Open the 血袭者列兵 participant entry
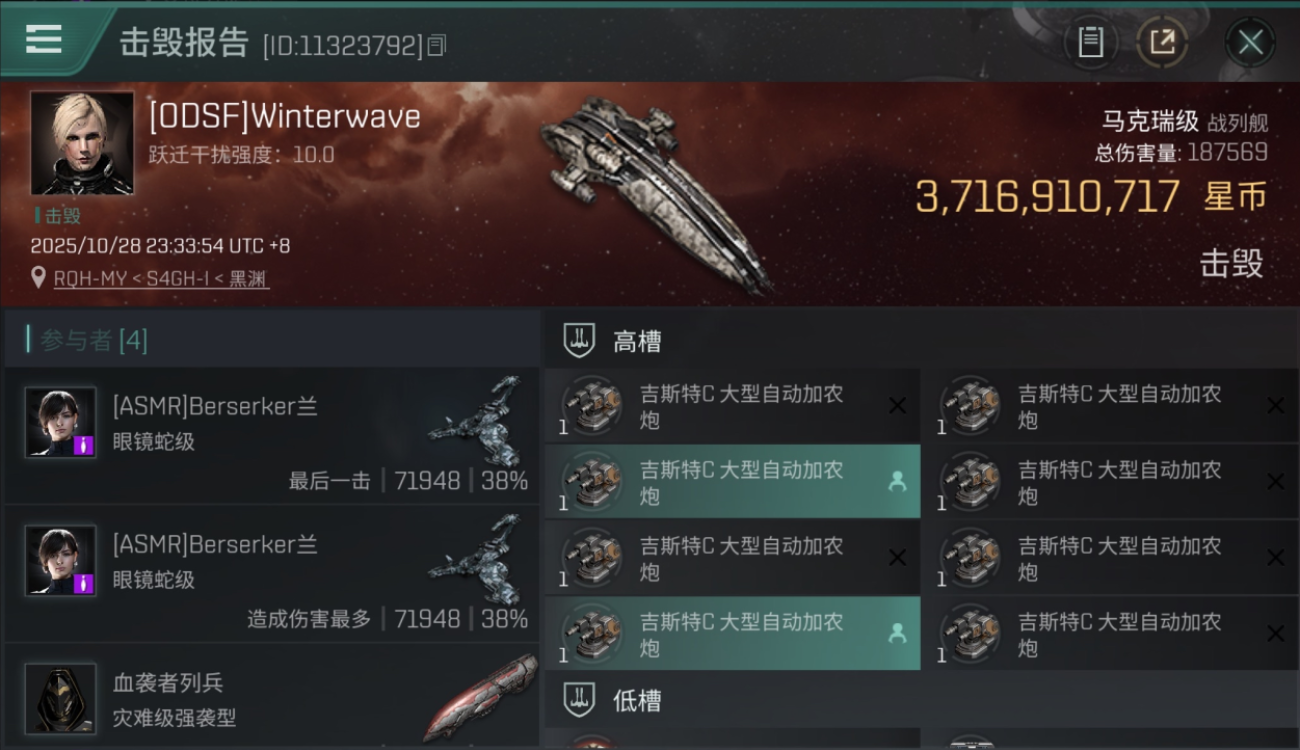This screenshot has height=750, width=1300. 272,697
